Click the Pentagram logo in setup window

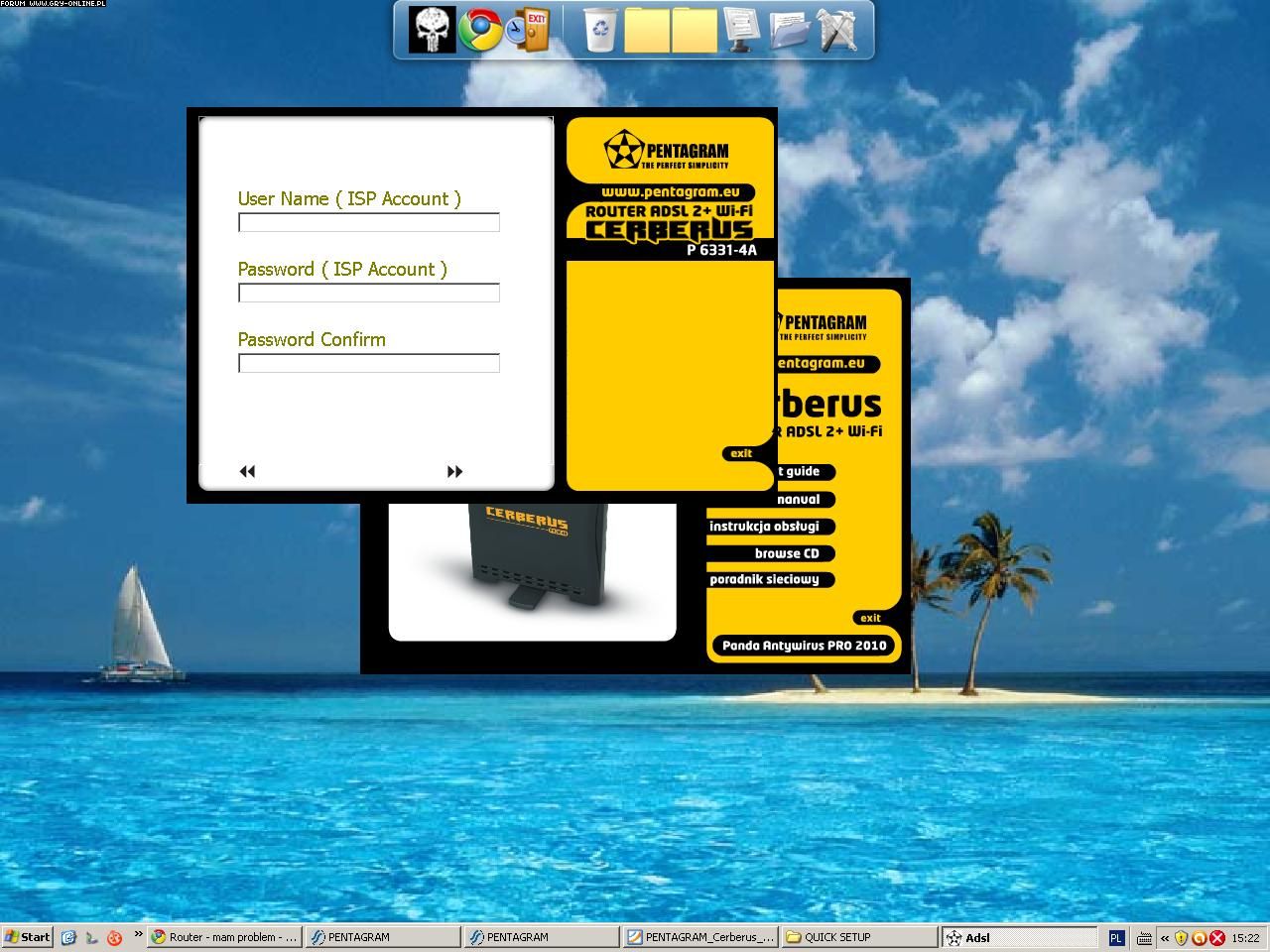pyautogui.click(x=666, y=152)
